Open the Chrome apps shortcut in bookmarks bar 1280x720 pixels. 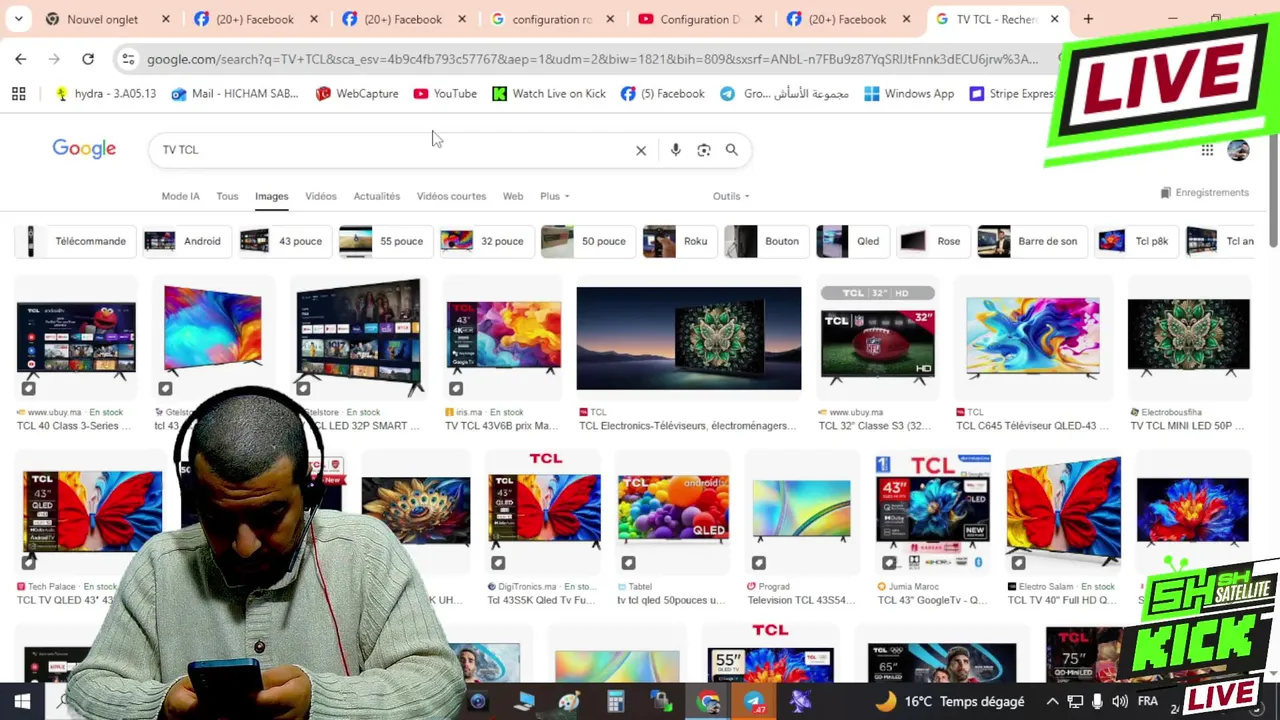(18, 94)
